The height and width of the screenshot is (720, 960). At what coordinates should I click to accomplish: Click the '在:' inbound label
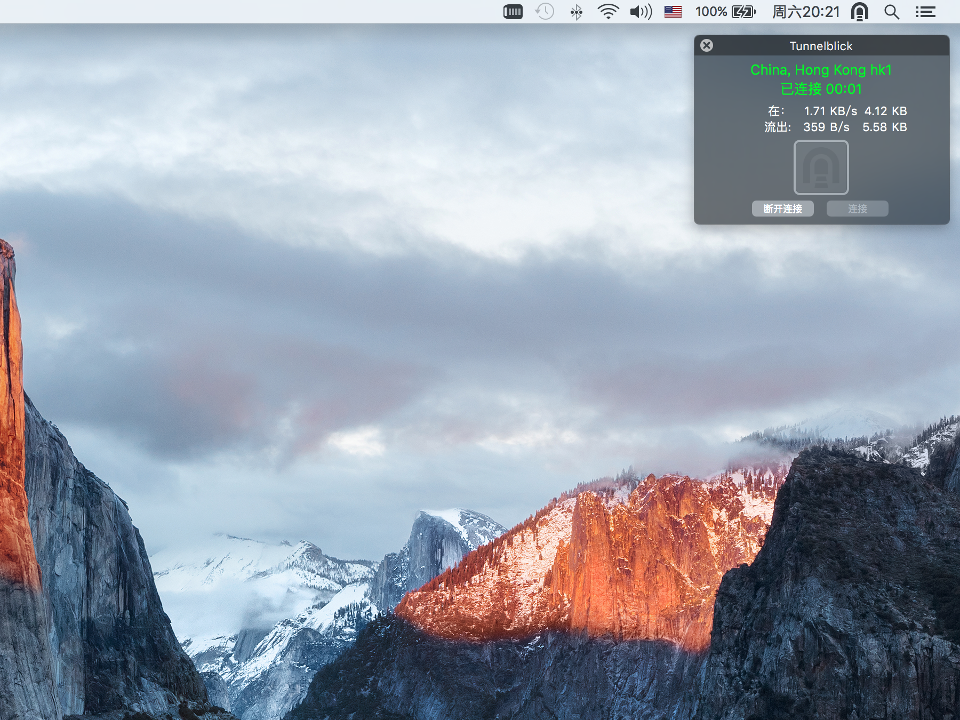coord(776,111)
